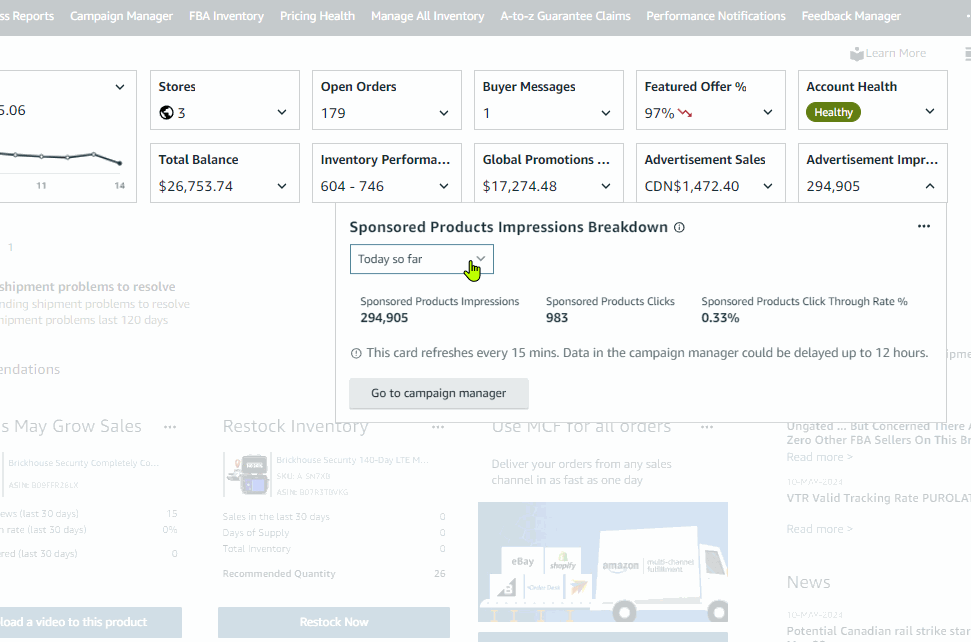
Task: Click the Healthy status badge
Action: click(833, 112)
